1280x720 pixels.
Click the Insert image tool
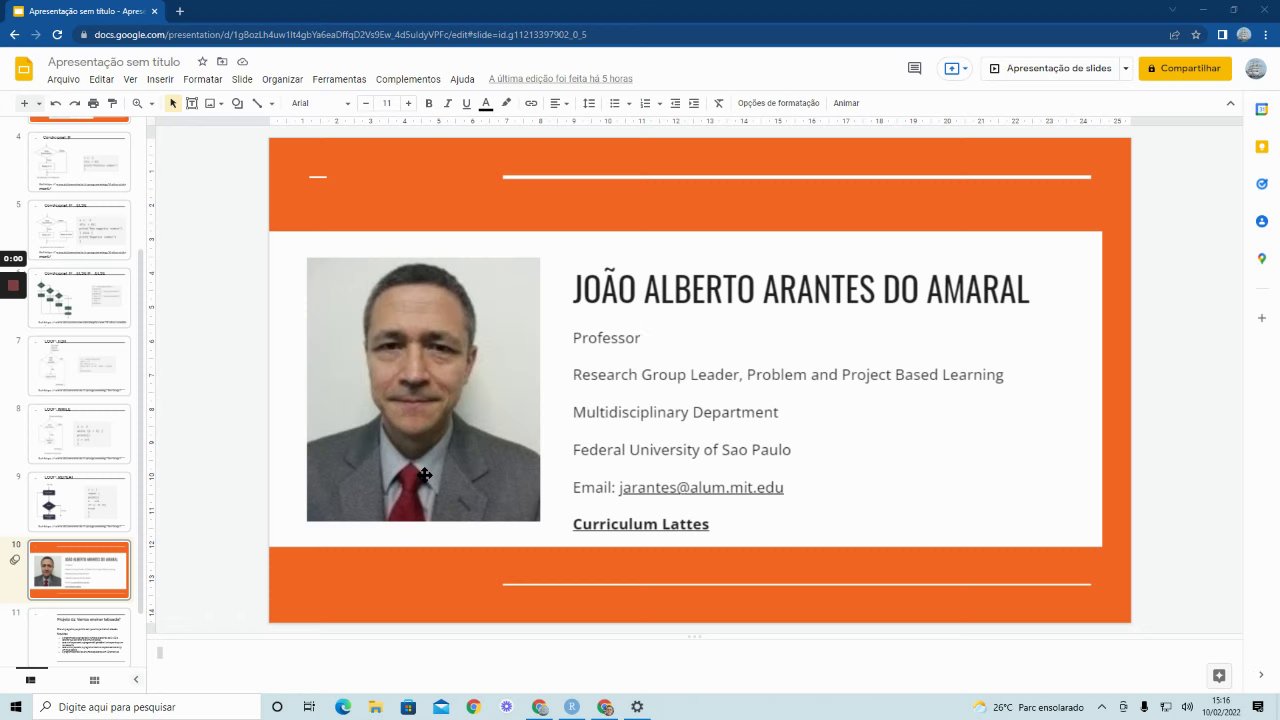(x=210, y=103)
